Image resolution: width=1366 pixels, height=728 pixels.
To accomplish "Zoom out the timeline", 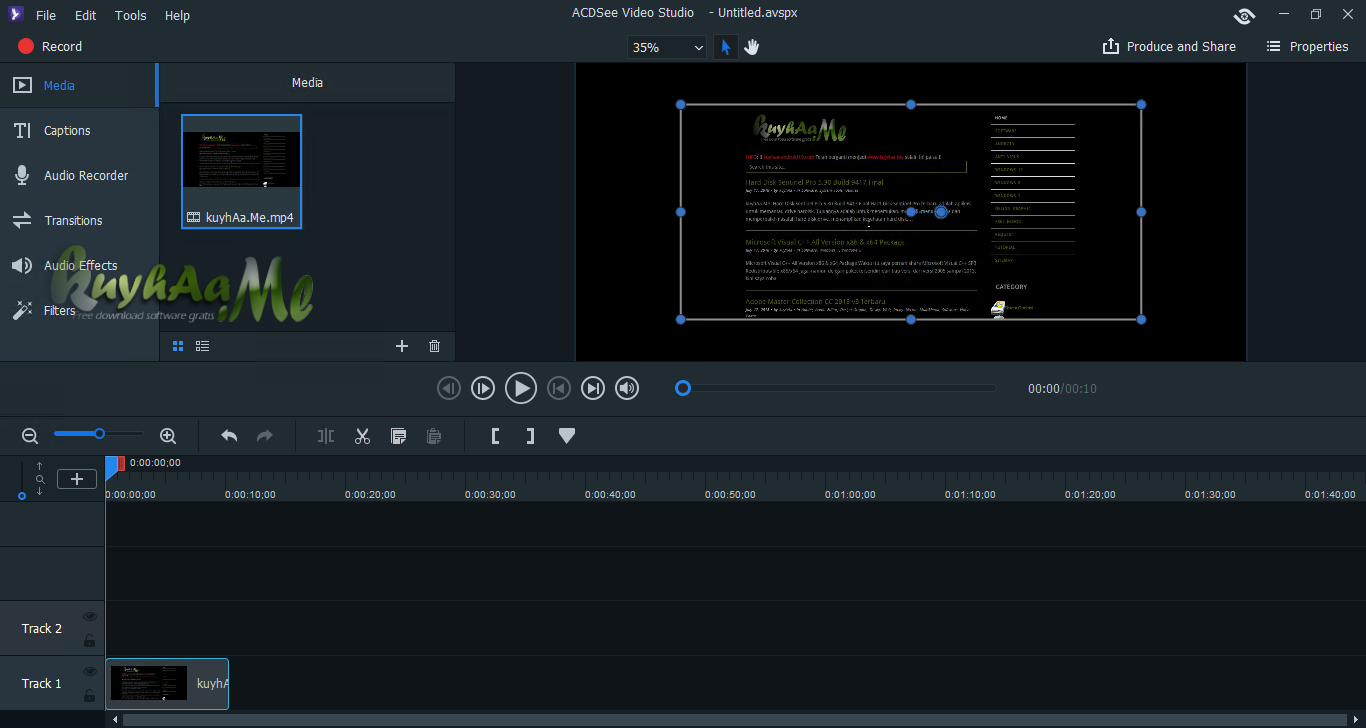I will coord(30,436).
